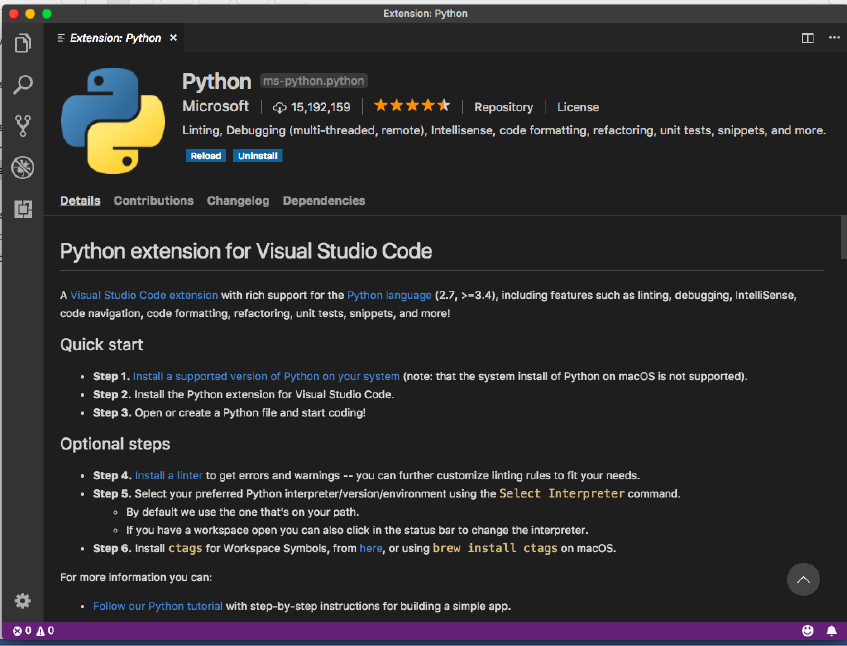This screenshot has width=847, height=646.
Task: Click the notifications bell in status bar
Action: coord(831,631)
